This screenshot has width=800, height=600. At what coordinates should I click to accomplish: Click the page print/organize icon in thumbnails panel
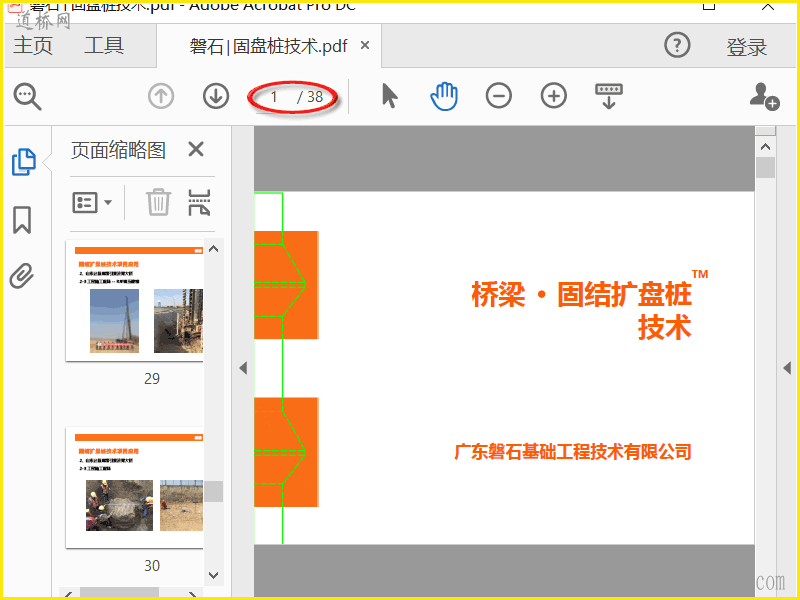(199, 202)
